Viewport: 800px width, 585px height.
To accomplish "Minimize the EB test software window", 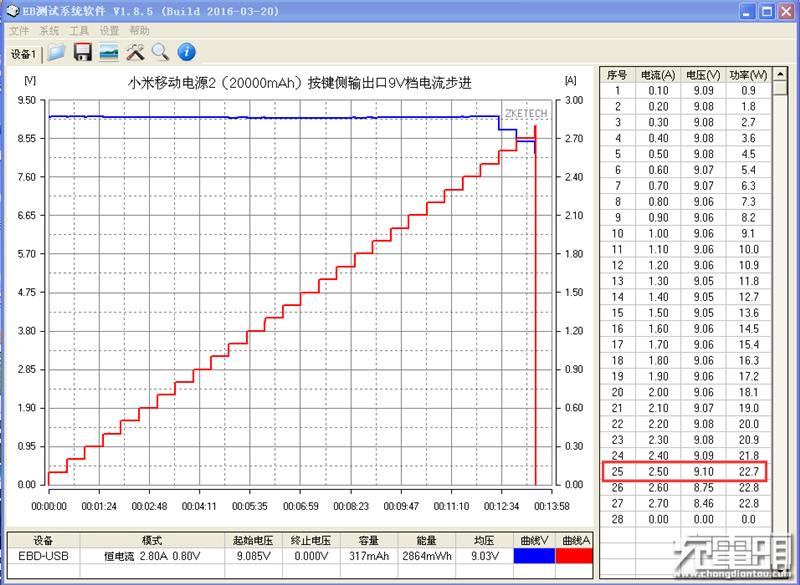I will tap(747, 11).
